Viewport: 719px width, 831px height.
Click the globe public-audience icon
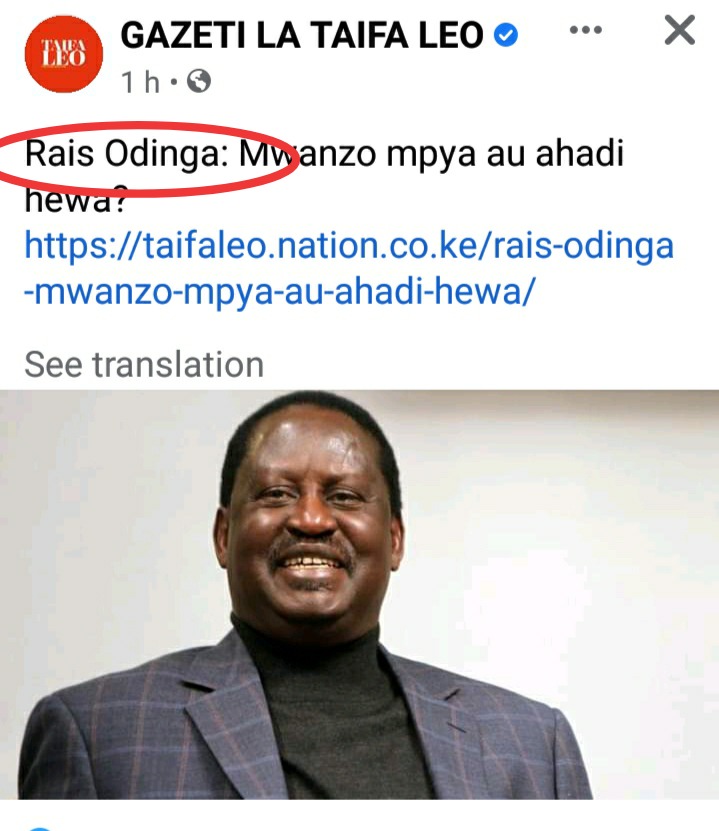[x=199, y=81]
